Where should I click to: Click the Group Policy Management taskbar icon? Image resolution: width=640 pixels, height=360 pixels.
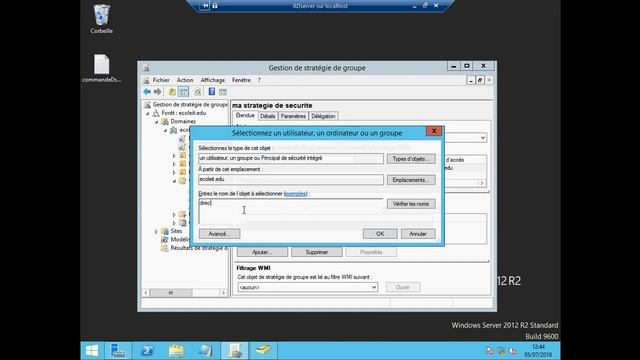pos(235,351)
